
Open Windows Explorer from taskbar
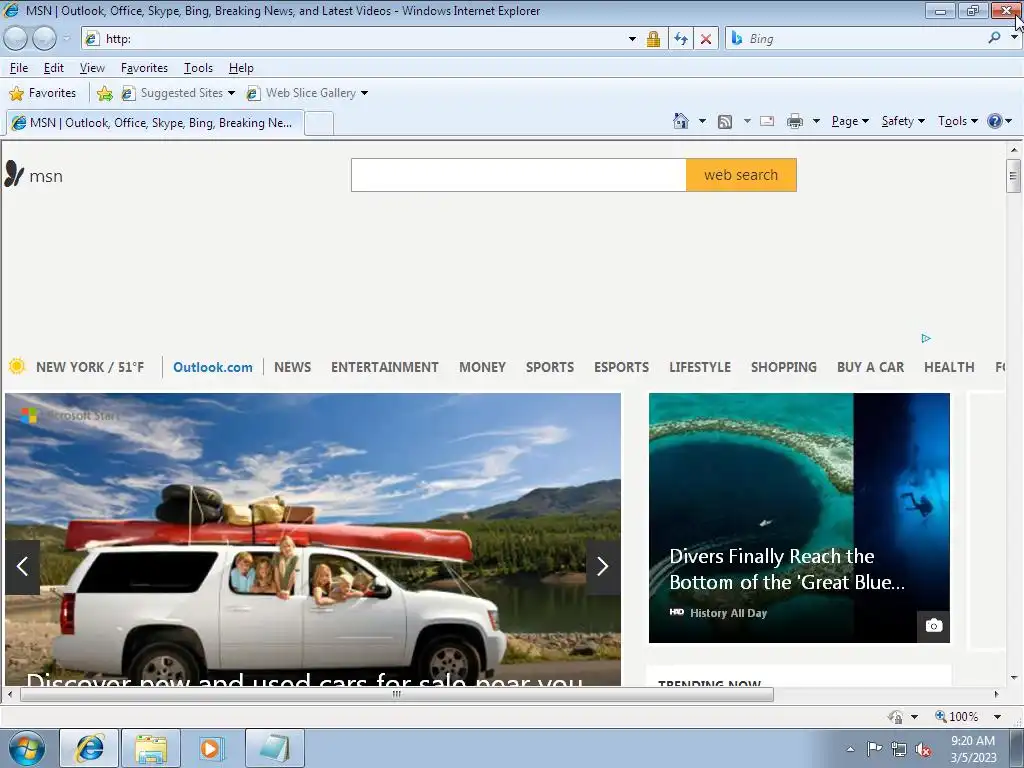[150, 748]
